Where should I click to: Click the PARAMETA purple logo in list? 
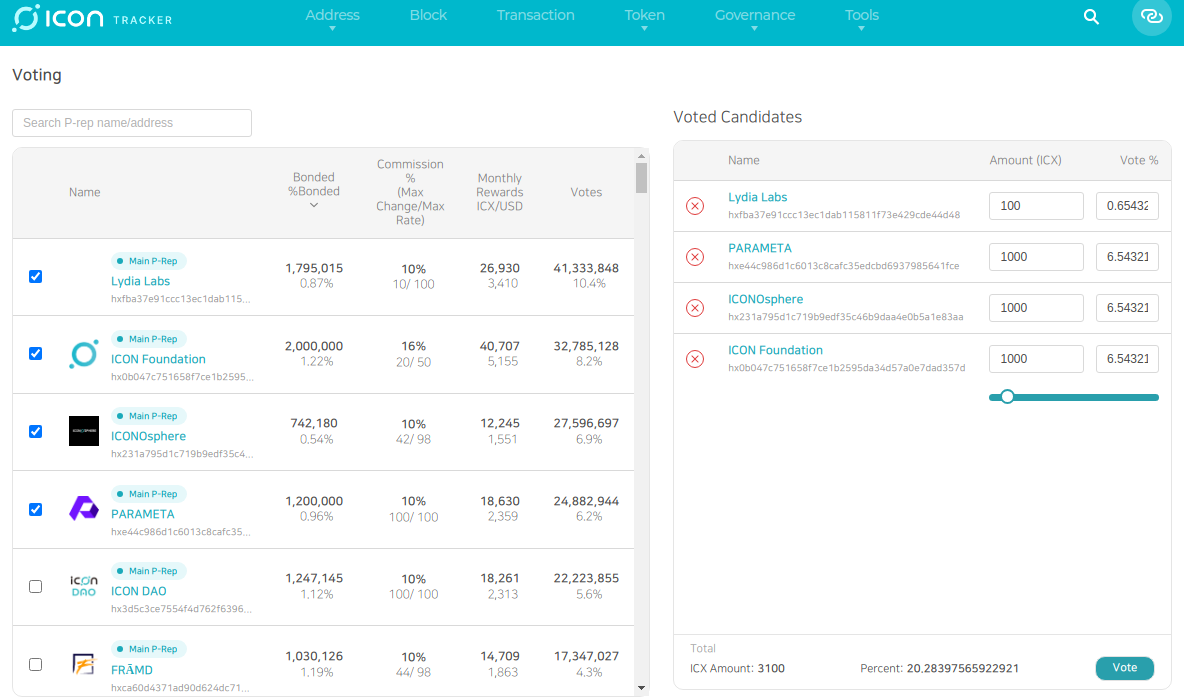[x=84, y=508]
